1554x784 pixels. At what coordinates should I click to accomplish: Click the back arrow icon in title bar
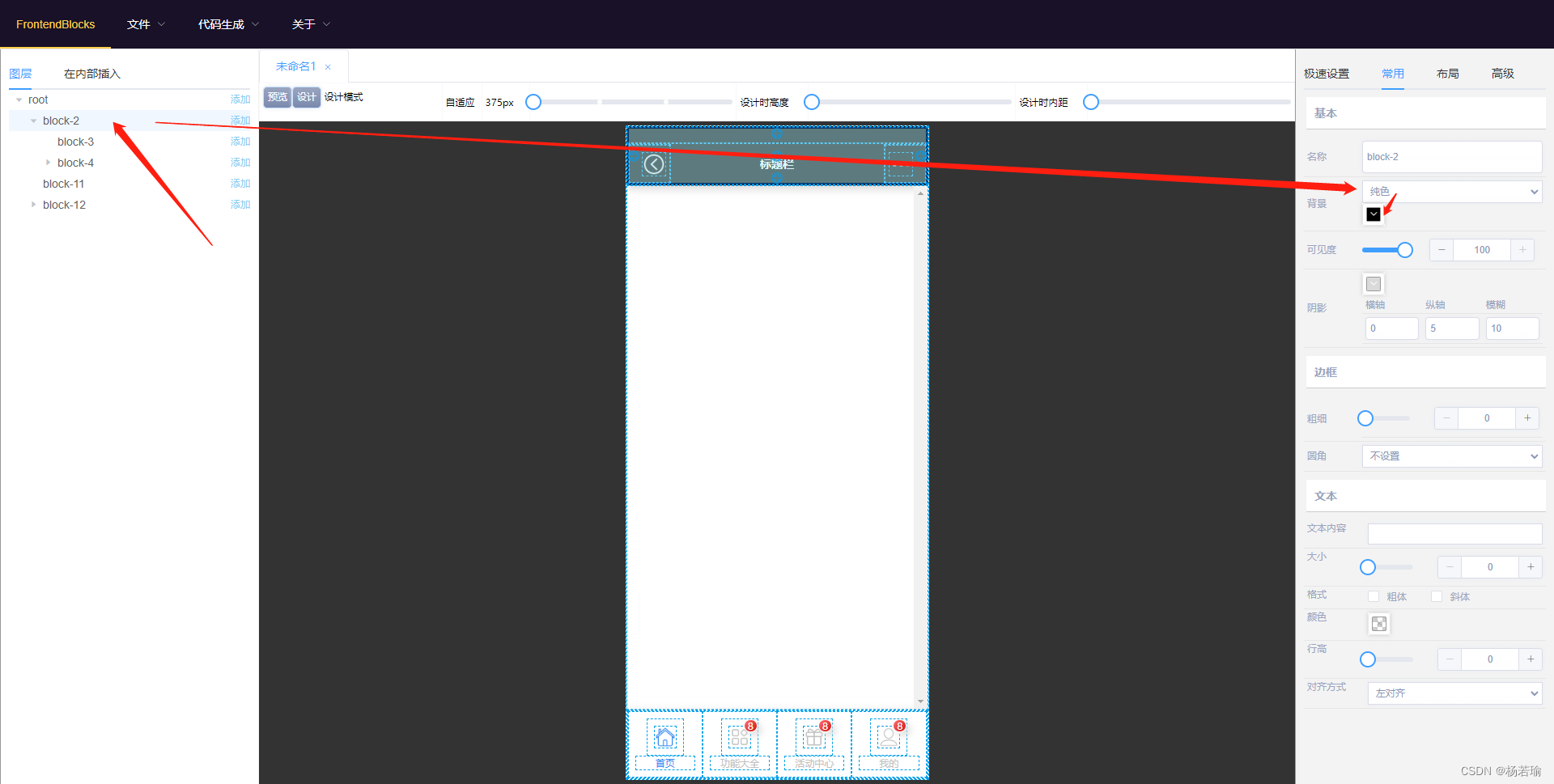coord(654,164)
